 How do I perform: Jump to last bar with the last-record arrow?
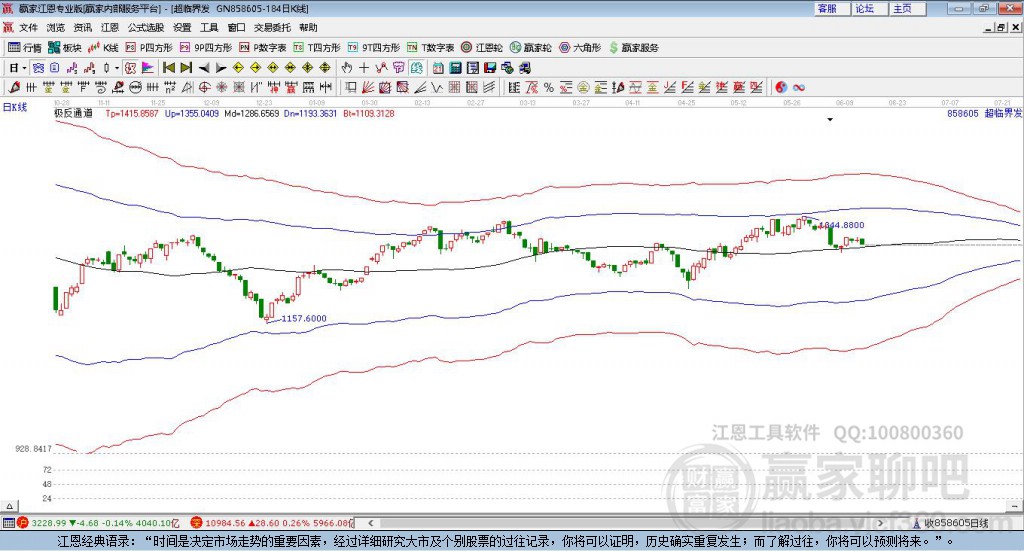click(186, 68)
